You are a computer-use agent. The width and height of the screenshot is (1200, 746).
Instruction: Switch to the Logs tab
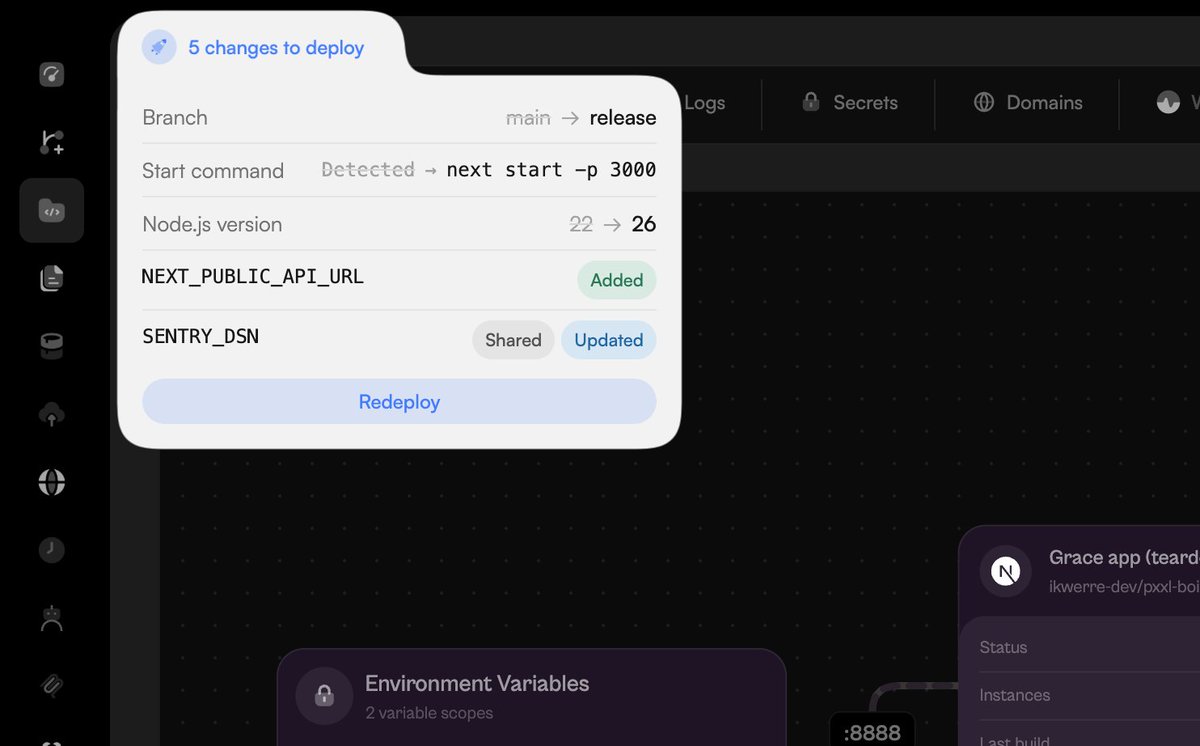tap(704, 103)
